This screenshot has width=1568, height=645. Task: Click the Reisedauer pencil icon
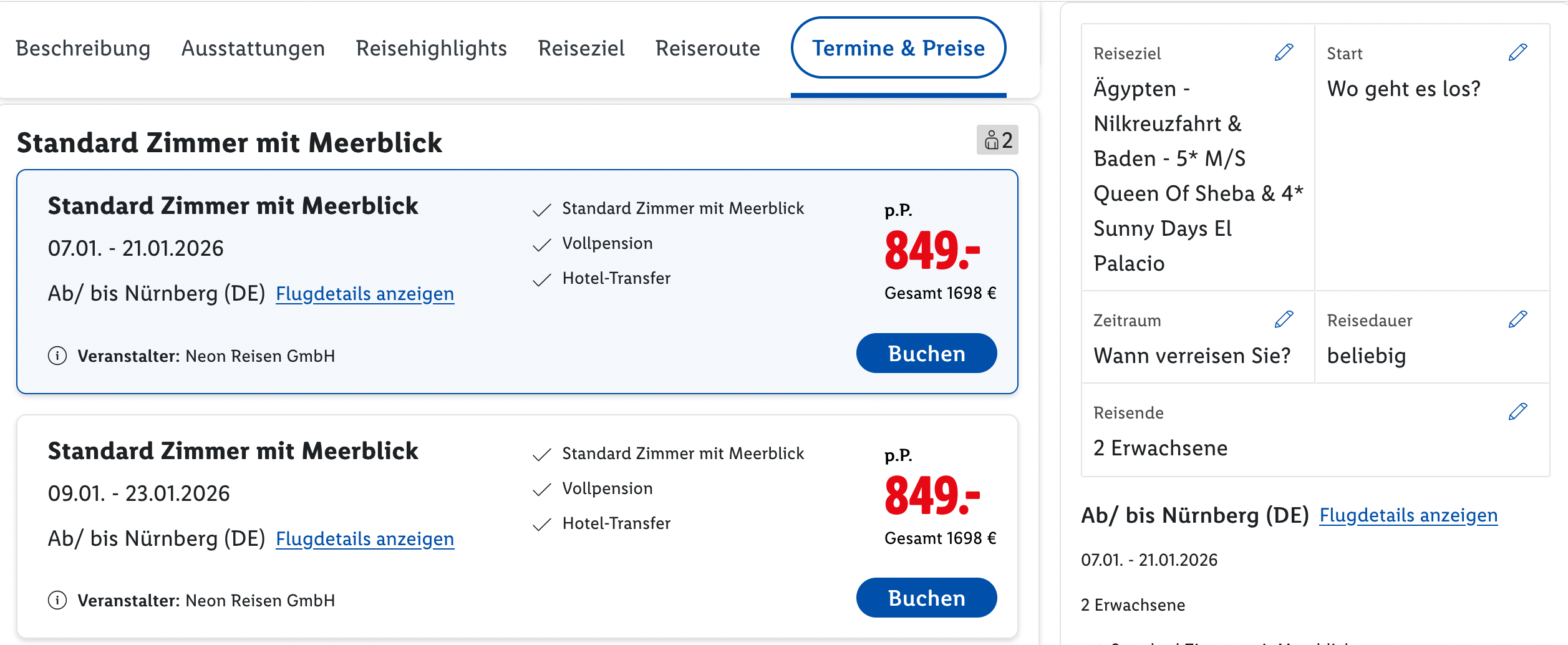pos(1517,319)
